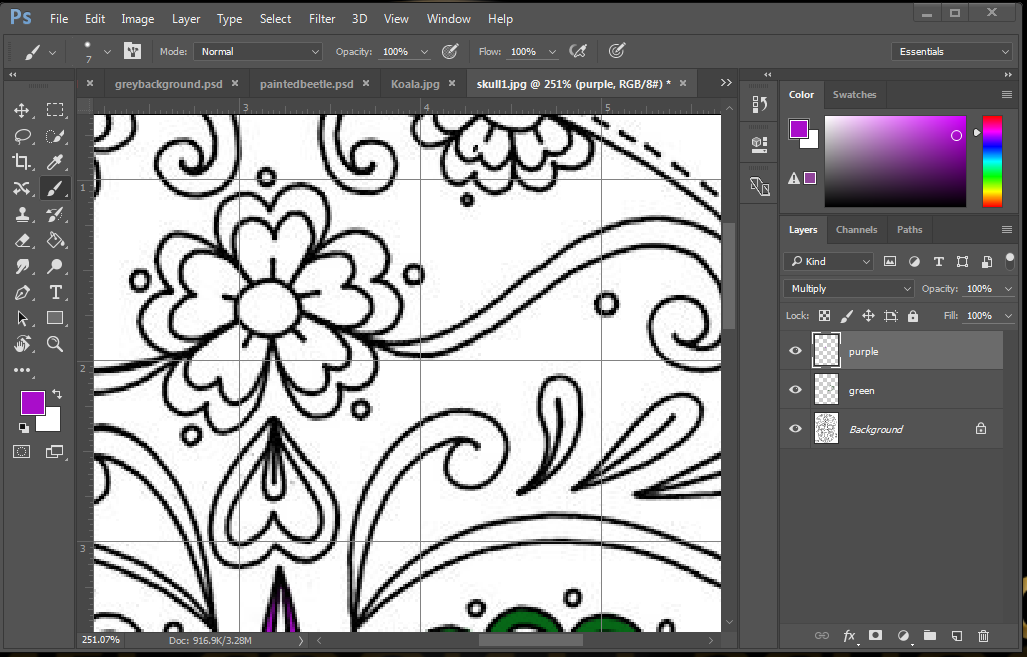1027x657 pixels.
Task: Hide the green layer
Action: pyautogui.click(x=795, y=390)
